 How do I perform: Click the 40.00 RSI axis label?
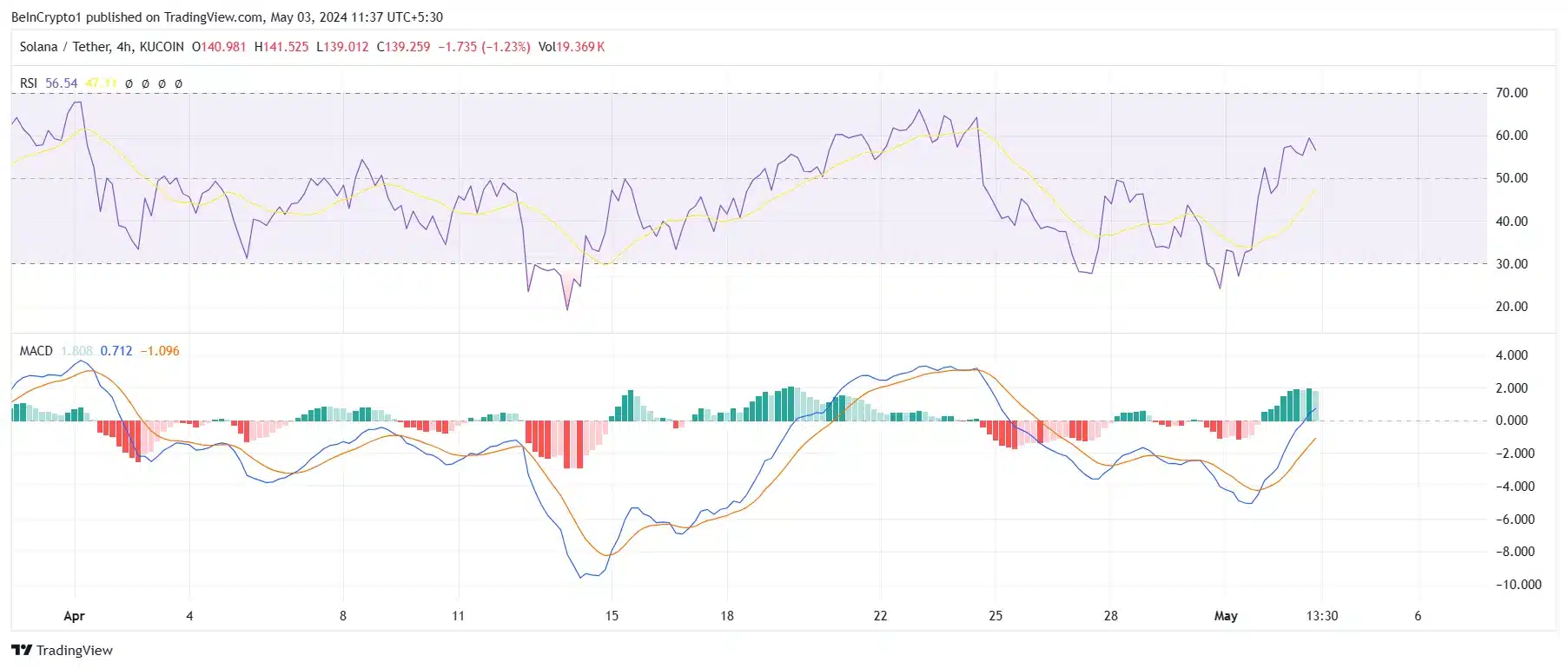(1512, 222)
